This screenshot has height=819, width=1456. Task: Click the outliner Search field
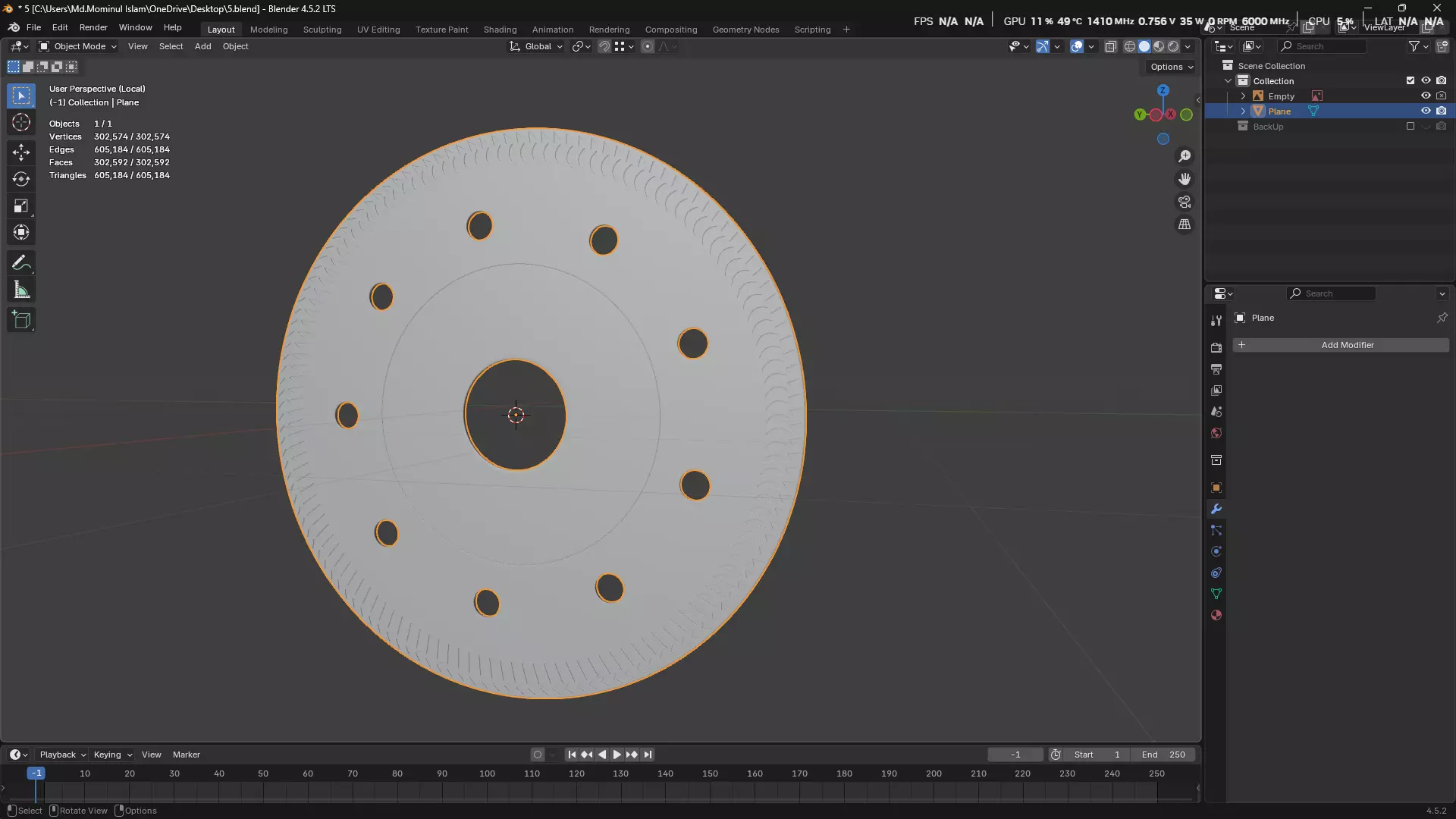click(x=1323, y=46)
